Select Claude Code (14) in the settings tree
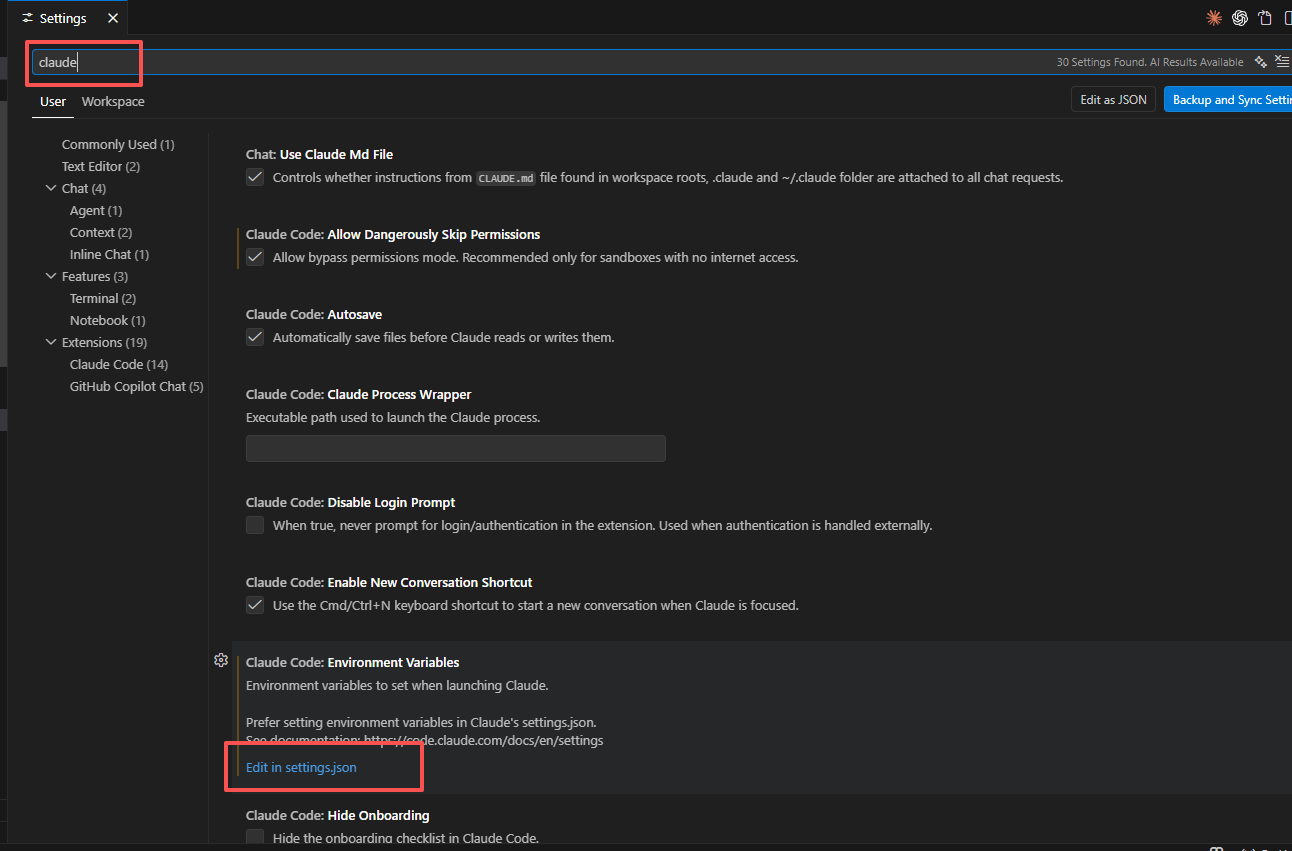The image size is (1292, 851). [x=119, y=365]
